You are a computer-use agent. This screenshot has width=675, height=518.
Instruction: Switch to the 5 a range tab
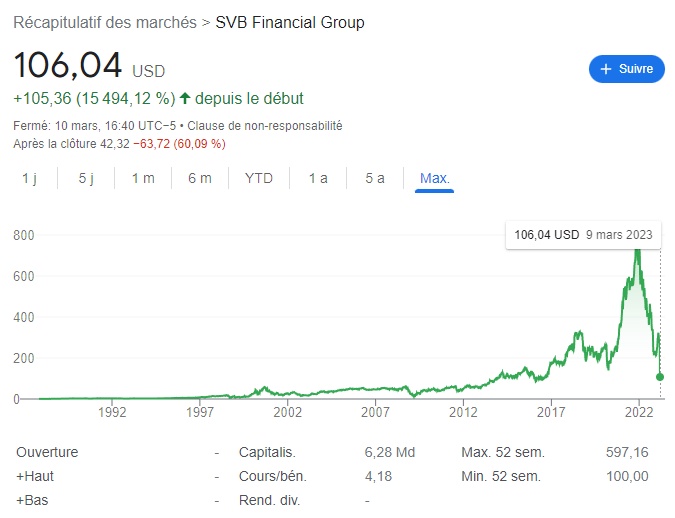point(375,178)
